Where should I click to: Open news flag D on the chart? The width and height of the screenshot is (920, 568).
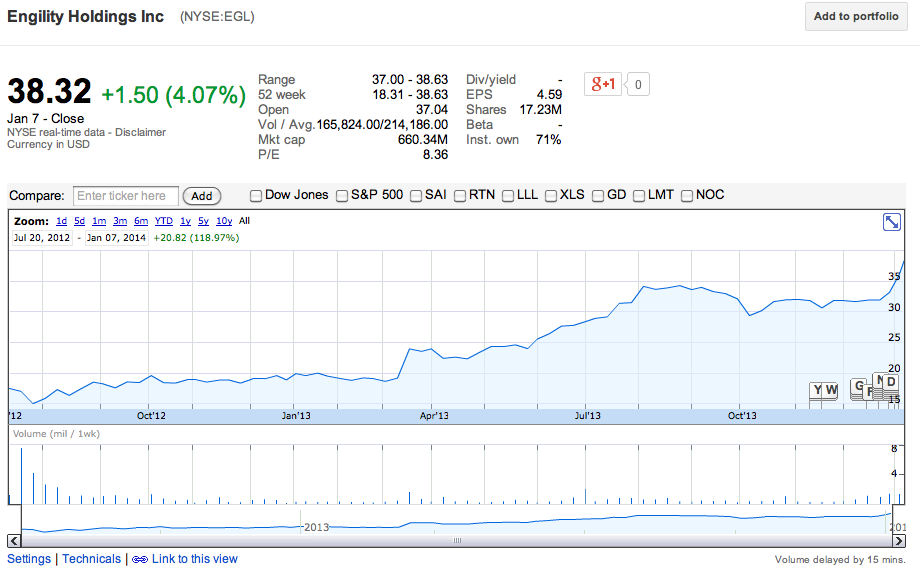[x=891, y=381]
